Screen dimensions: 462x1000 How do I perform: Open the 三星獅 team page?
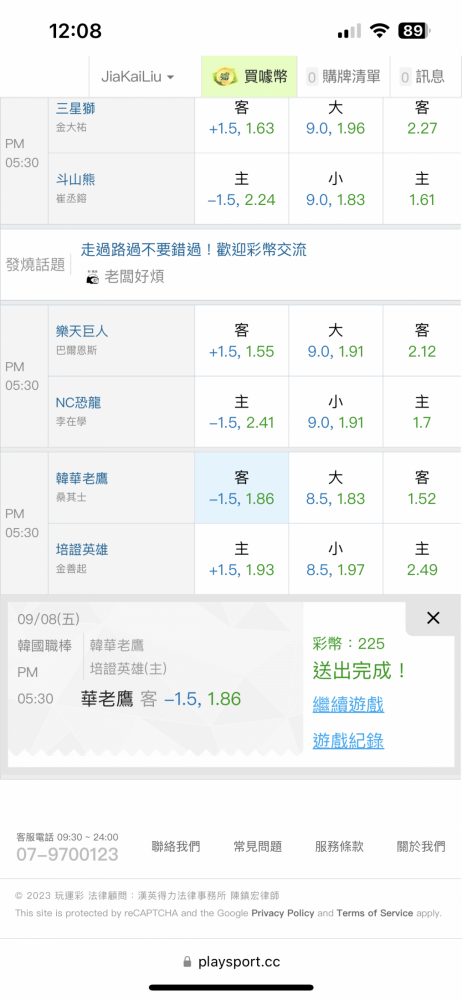click(x=75, y=109)
